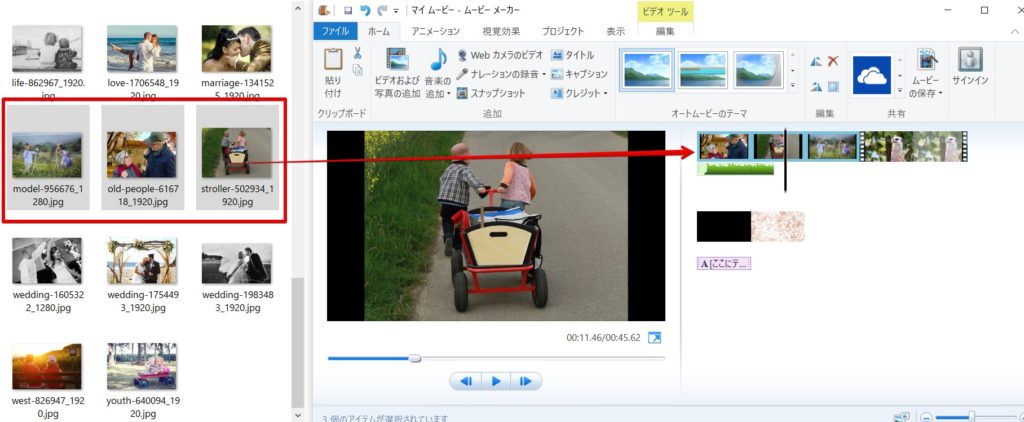Switch to the プロジェクト tab
The height and width of the screenshot is (422, 1024).
point(563,31)
